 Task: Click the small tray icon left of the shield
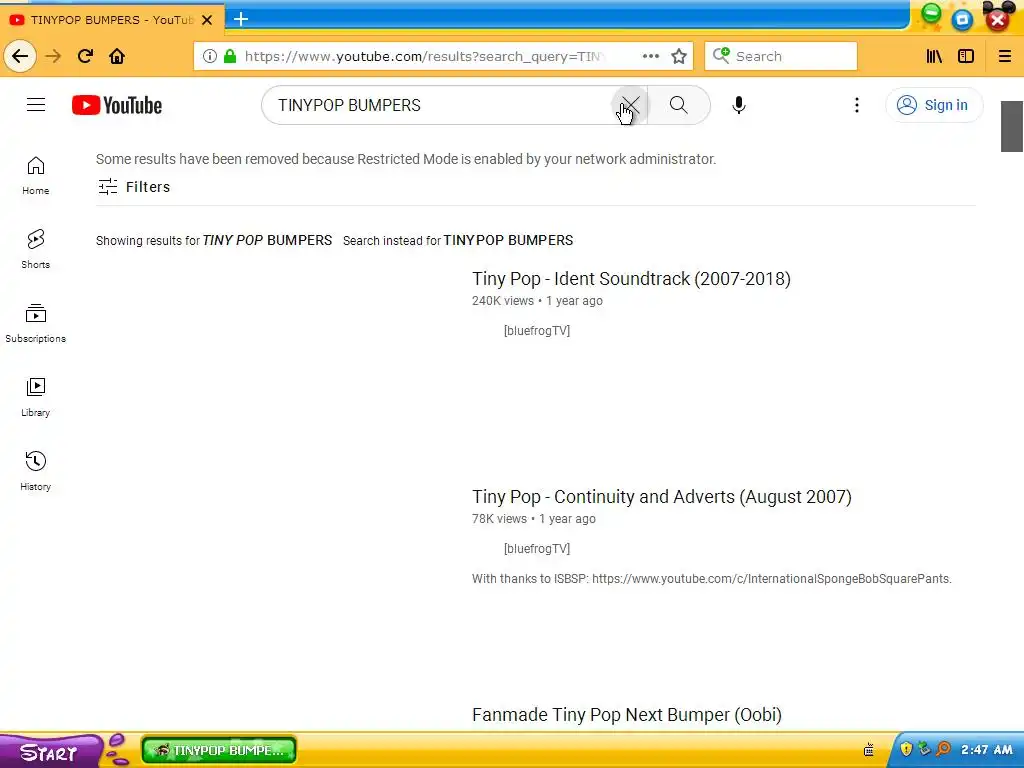pos(869,750)
